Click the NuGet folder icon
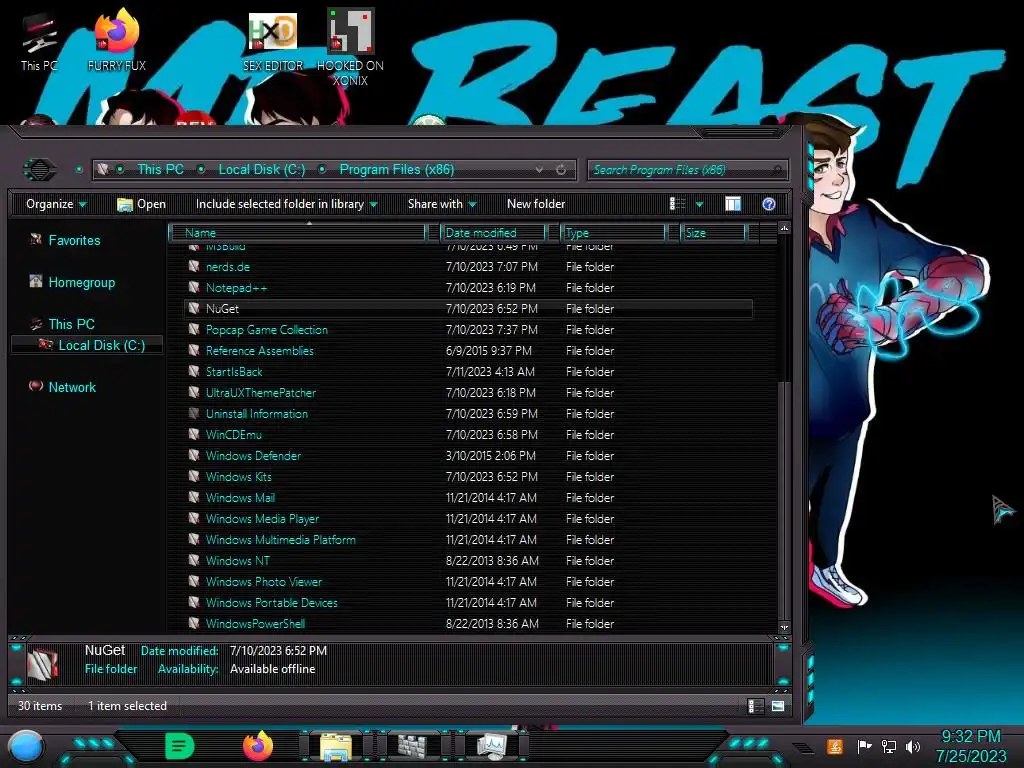1024x768 pixels. click(194, 308)
